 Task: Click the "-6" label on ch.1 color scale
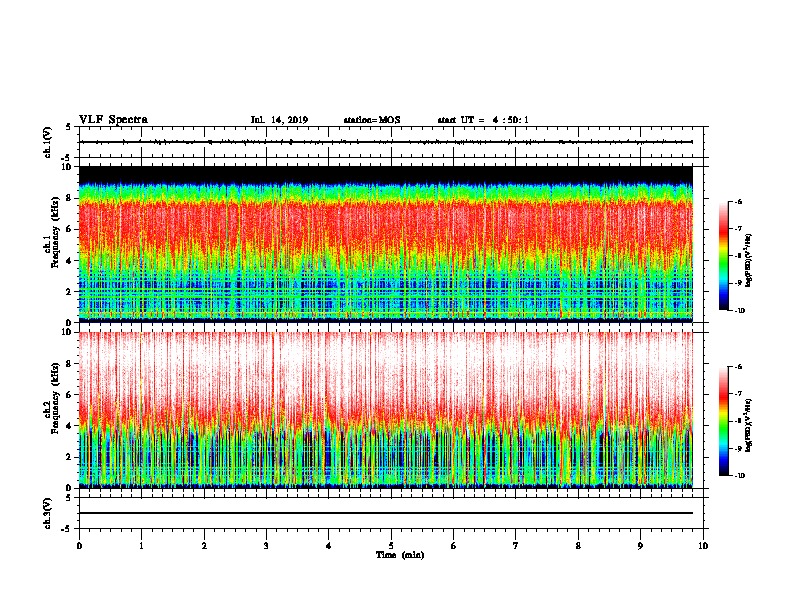(738, 201)
